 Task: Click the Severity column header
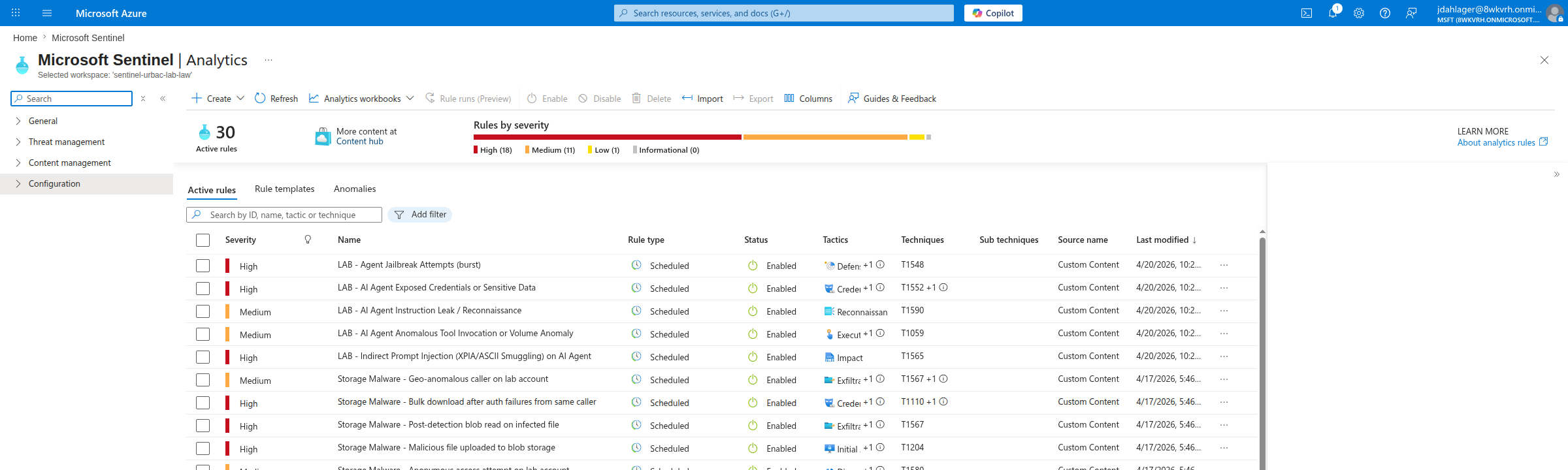[x=240, y=240]
